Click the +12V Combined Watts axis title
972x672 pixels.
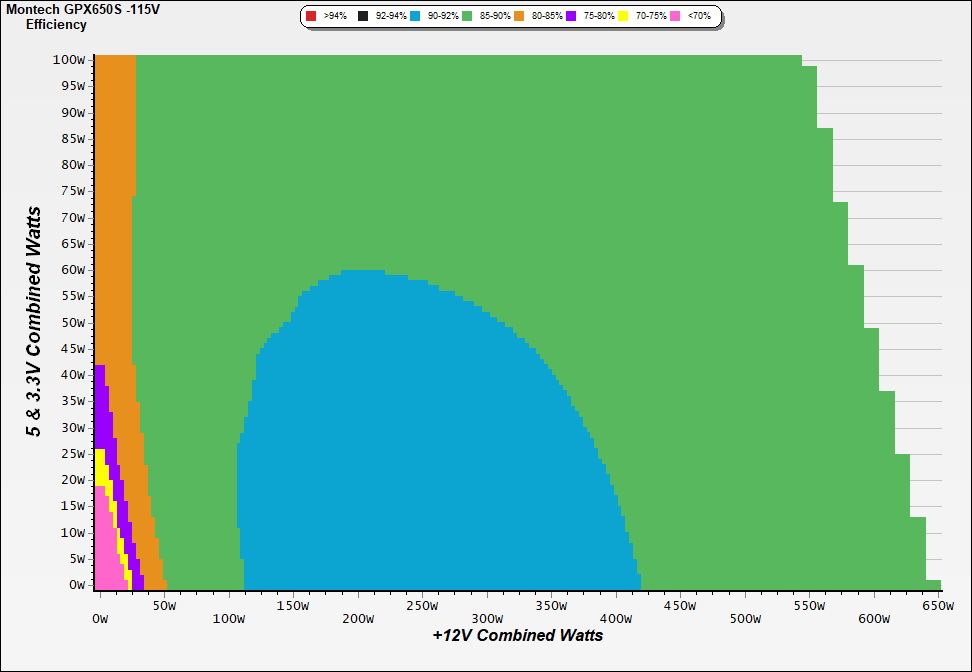pos(517,635)
